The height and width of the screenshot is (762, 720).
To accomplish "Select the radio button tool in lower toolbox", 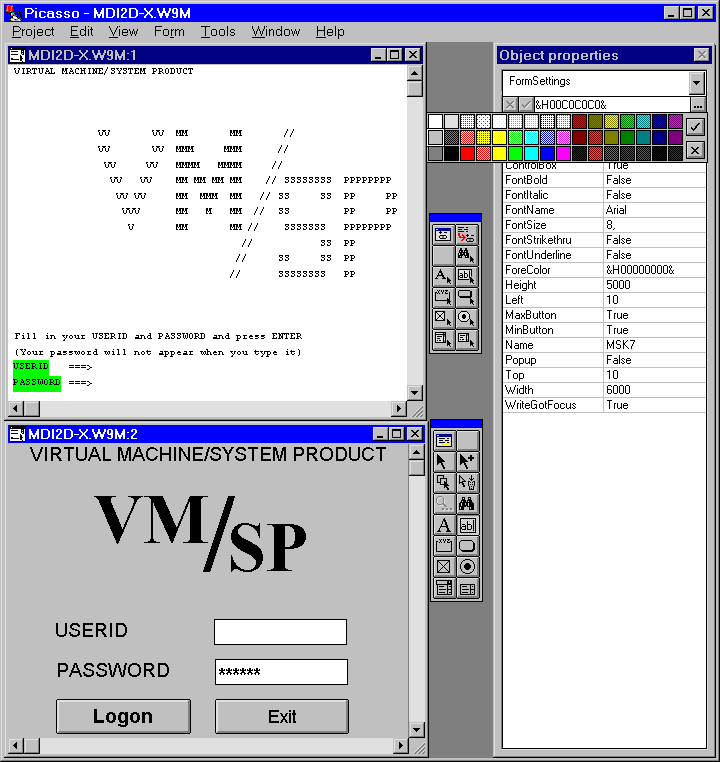I will tap(467, 567).
